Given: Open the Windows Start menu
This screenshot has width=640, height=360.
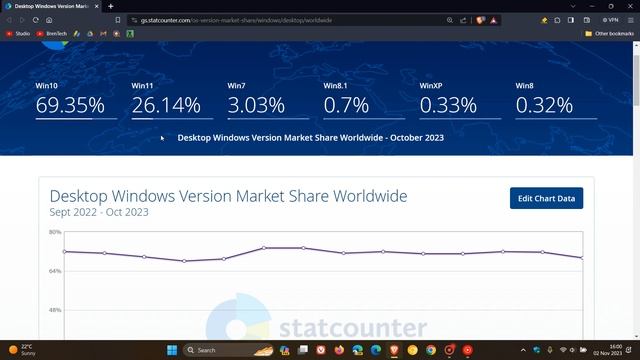Looking at the screenshot, I should click(x=172, y=350).
